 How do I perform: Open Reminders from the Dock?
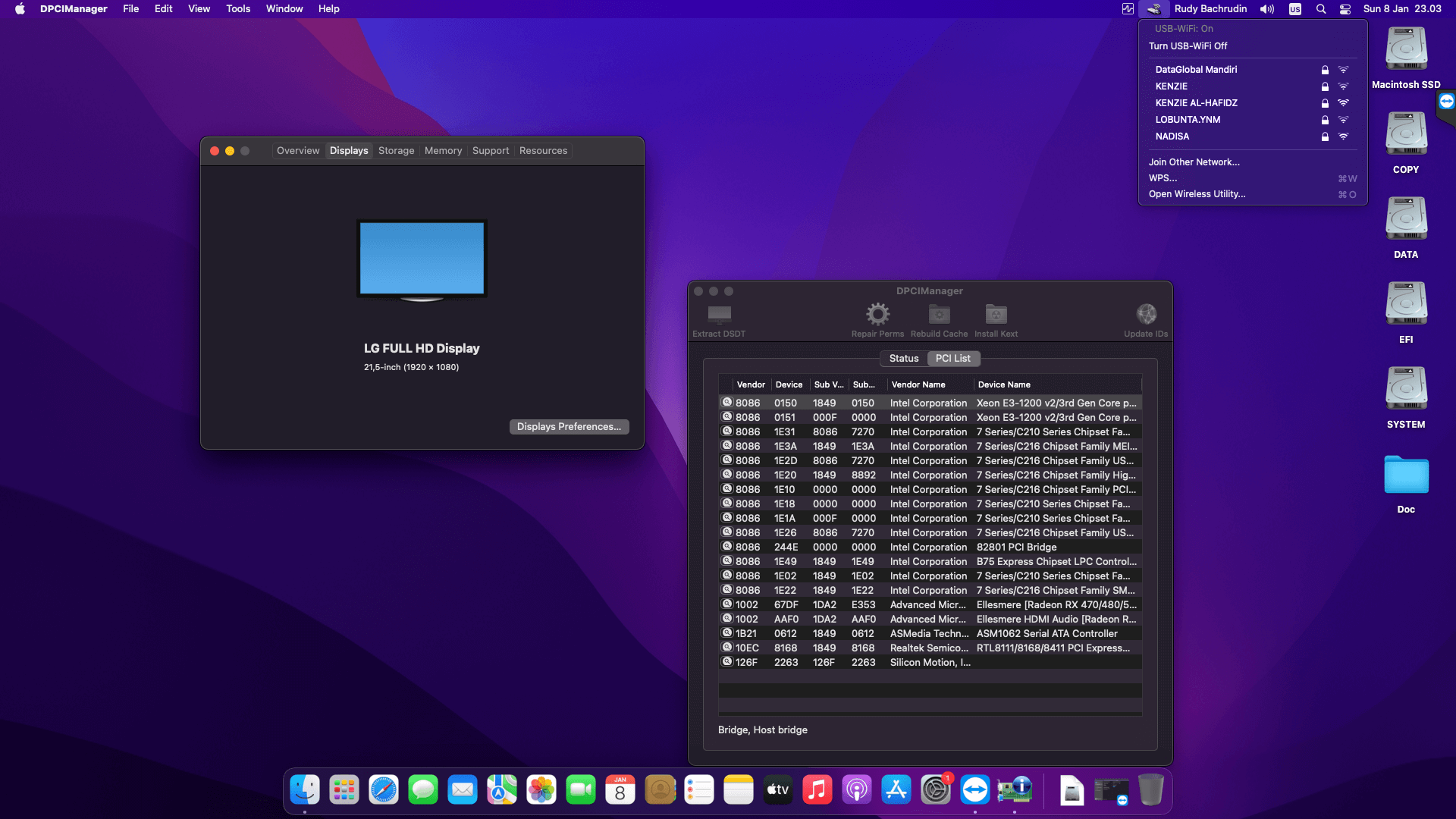coord(699,790)
